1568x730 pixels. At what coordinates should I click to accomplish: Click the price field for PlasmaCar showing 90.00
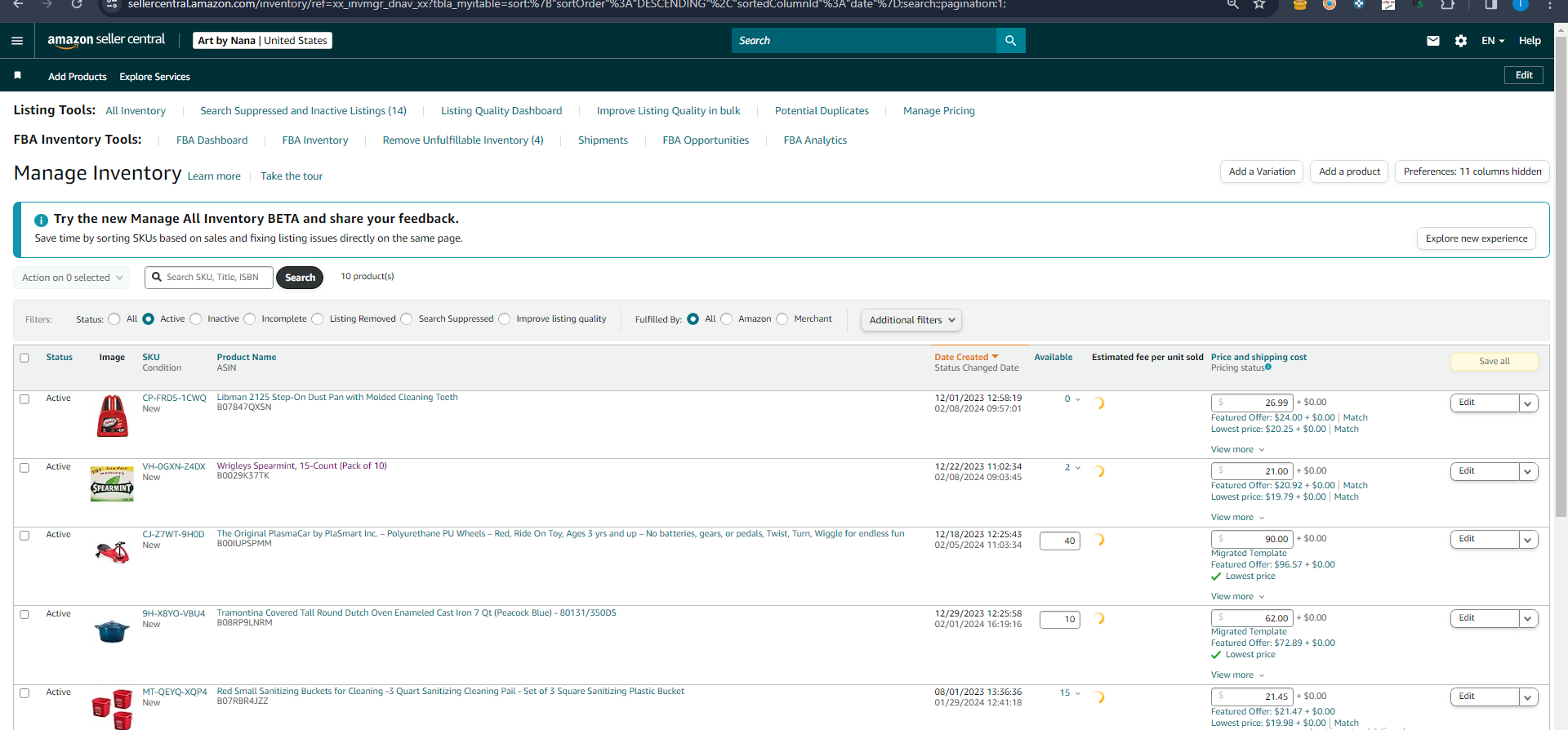click(x=1252, y=540)
